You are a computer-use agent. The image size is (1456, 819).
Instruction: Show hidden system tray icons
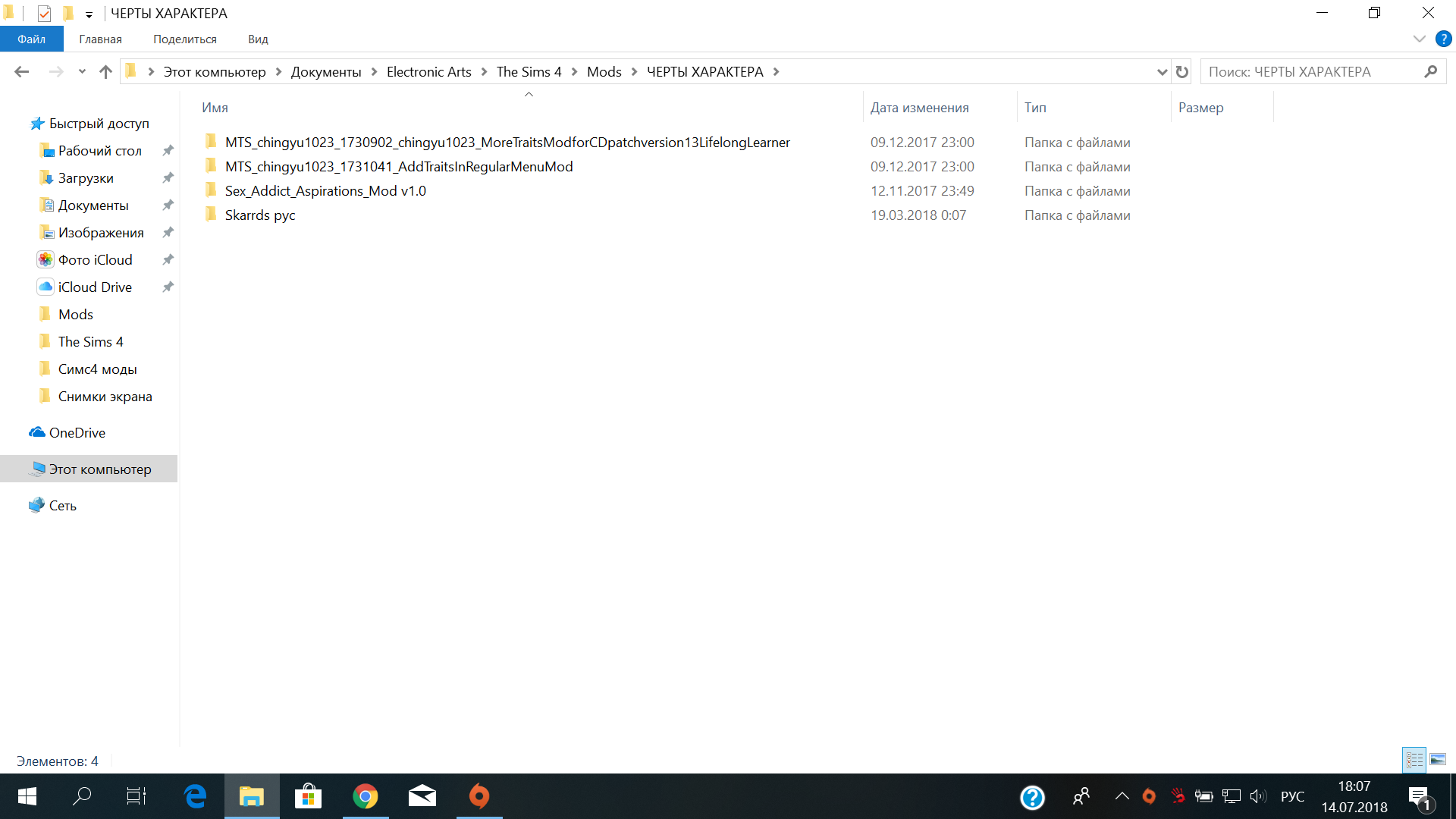click(x=1122, y=796)
